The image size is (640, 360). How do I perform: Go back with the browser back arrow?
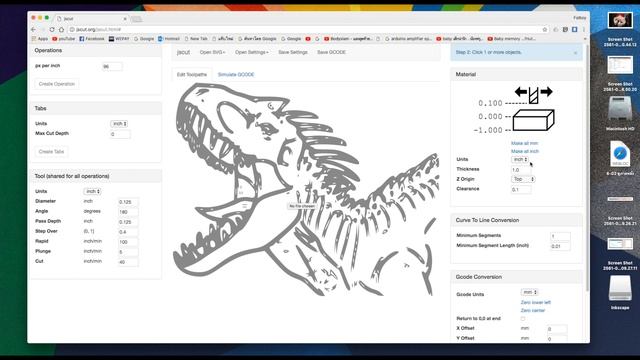33,30
